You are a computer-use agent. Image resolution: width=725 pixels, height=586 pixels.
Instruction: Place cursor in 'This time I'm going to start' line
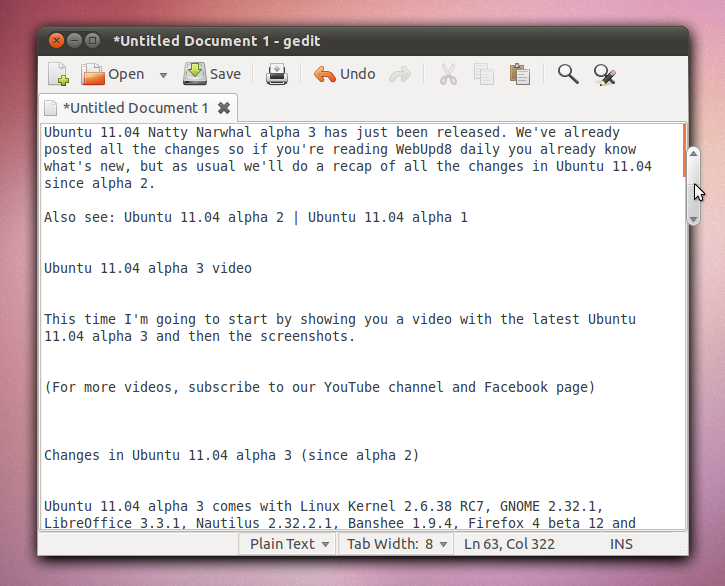pyautogui.click(x=340, y=319)
